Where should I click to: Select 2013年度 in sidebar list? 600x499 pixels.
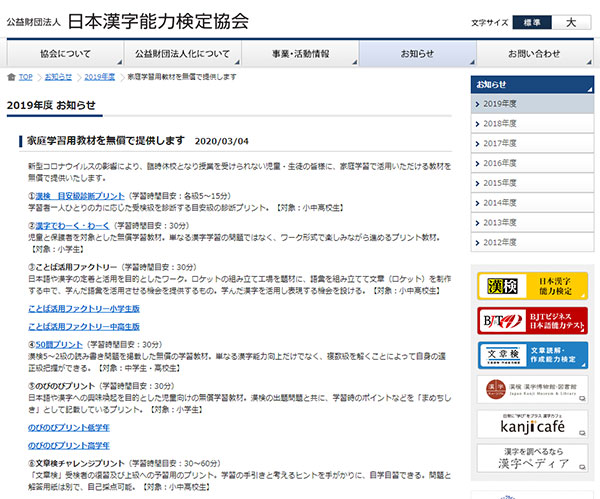(x=532, y=223)
